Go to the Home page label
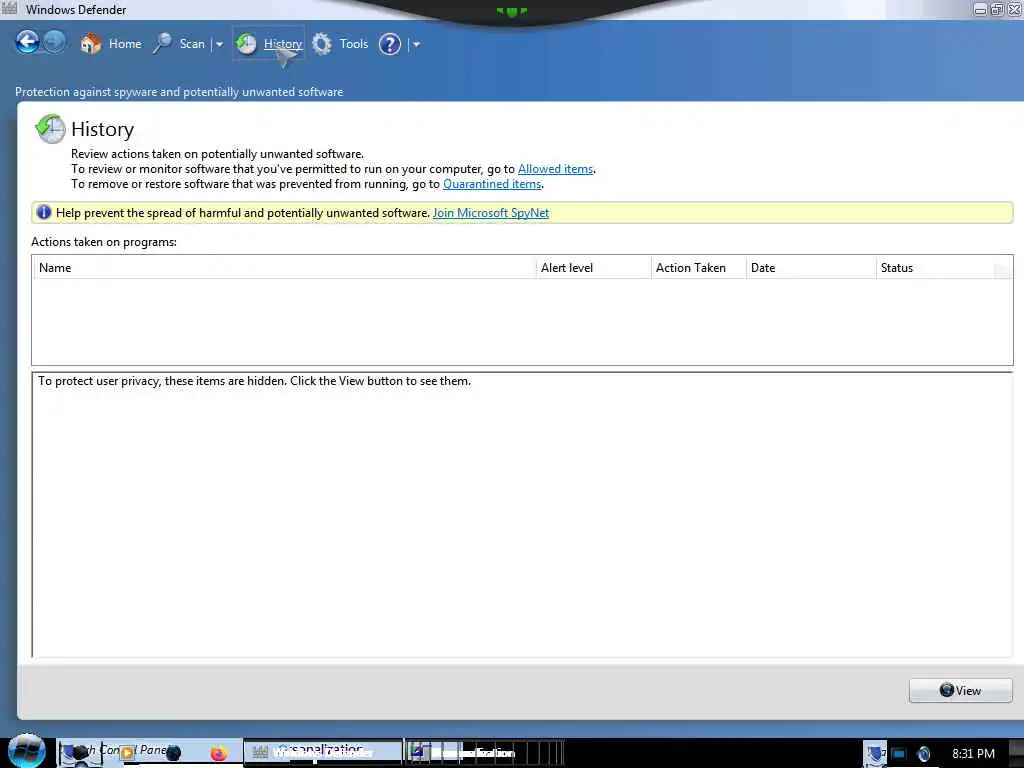This screenshot has width=1024, height=768. [125, 44]
